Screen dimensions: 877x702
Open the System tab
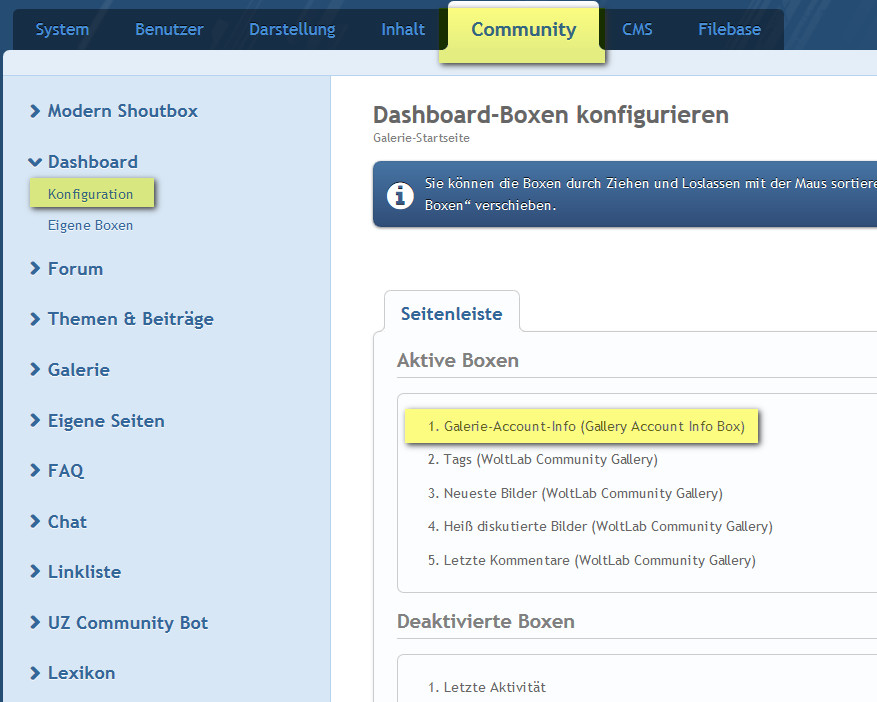[x=62, y=29]
